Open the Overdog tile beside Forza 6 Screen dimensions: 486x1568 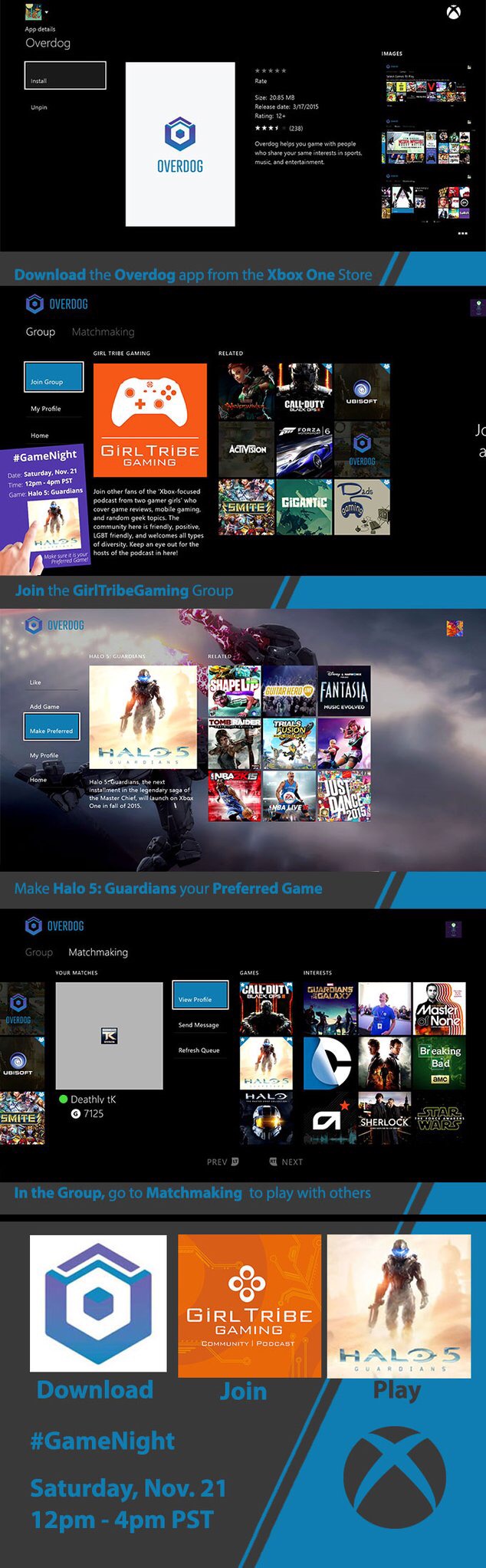pyautogui.click(x=362, y=449)
